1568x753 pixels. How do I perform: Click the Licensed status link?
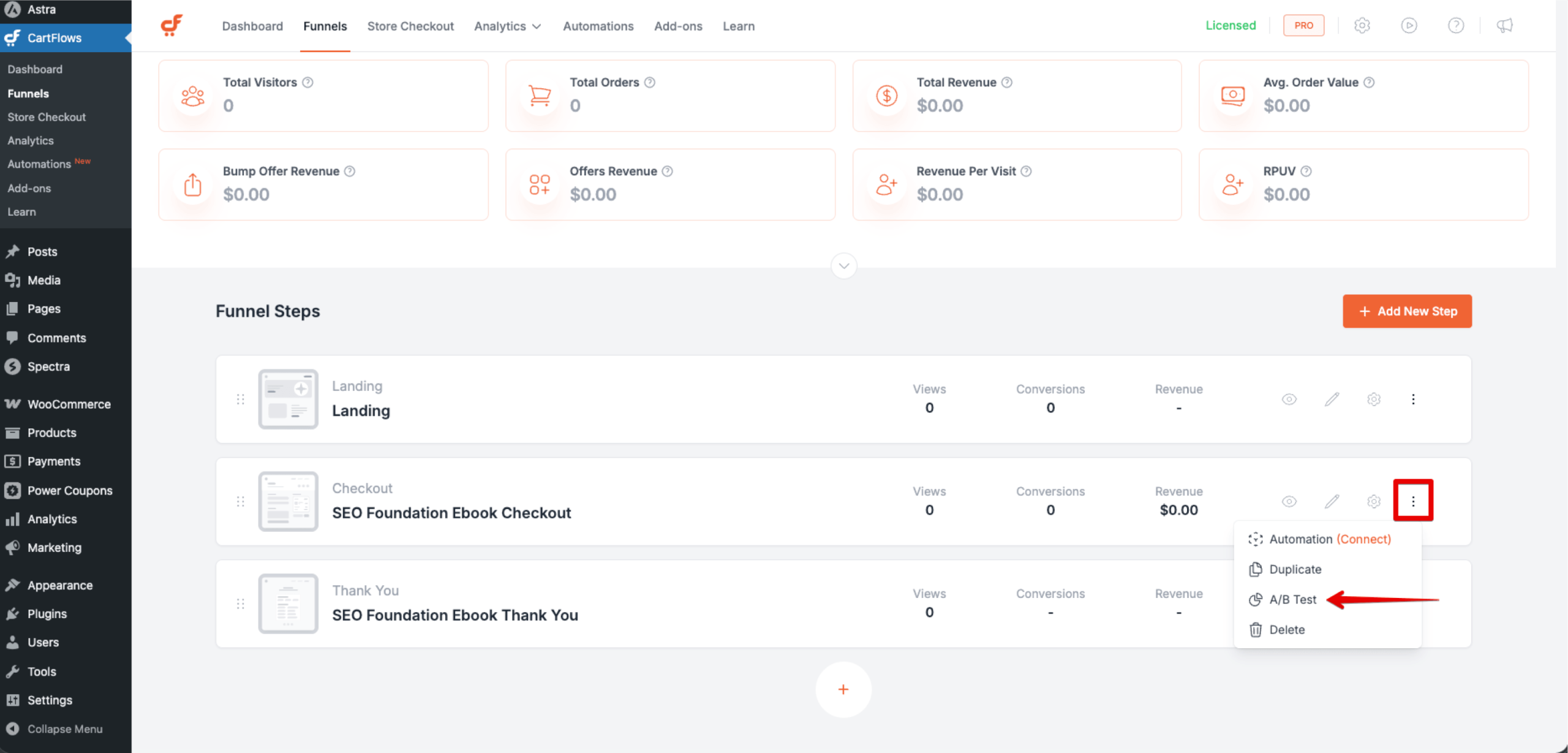pyautogui.click(x=1231, y=25)
